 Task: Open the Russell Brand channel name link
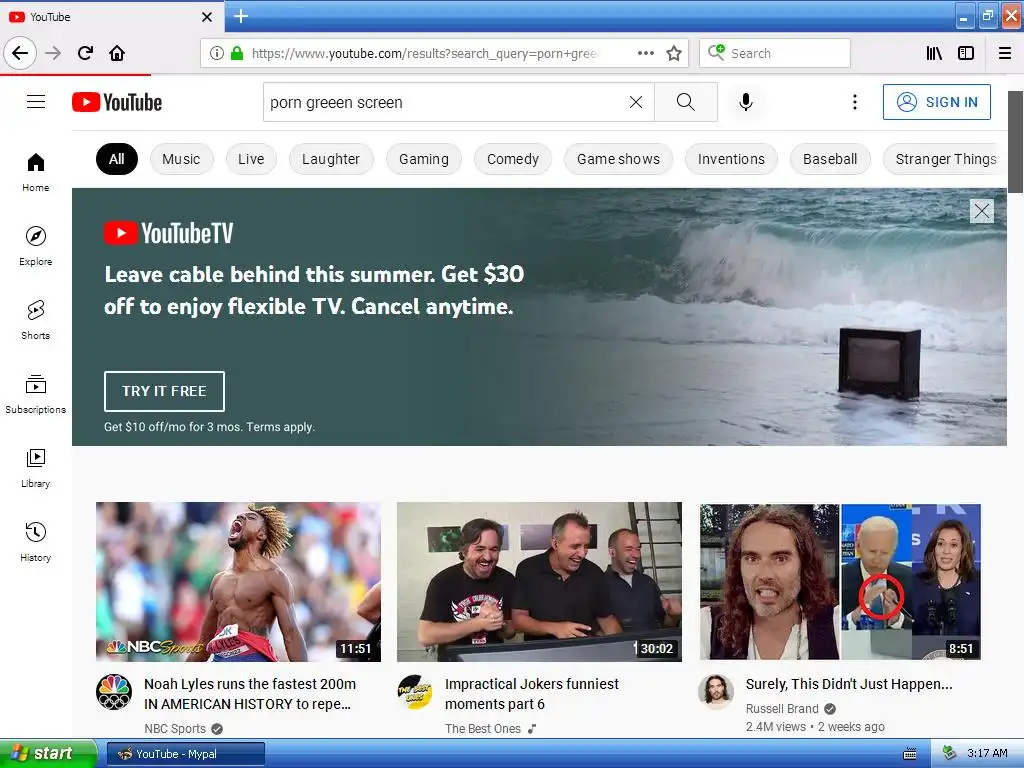pos(782,709)
